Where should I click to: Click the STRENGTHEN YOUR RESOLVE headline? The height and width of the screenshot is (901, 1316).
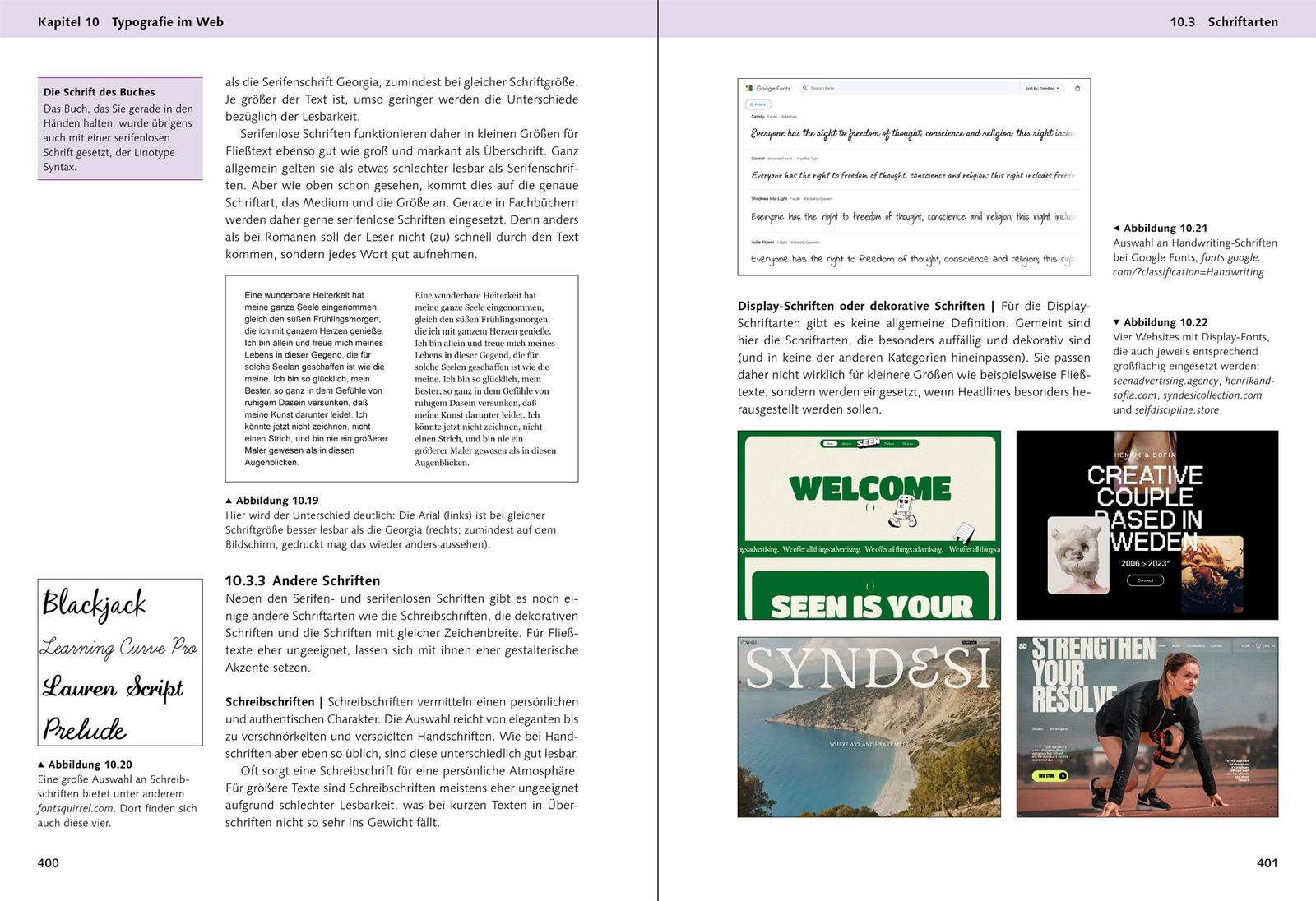[x=1094, y=674]
